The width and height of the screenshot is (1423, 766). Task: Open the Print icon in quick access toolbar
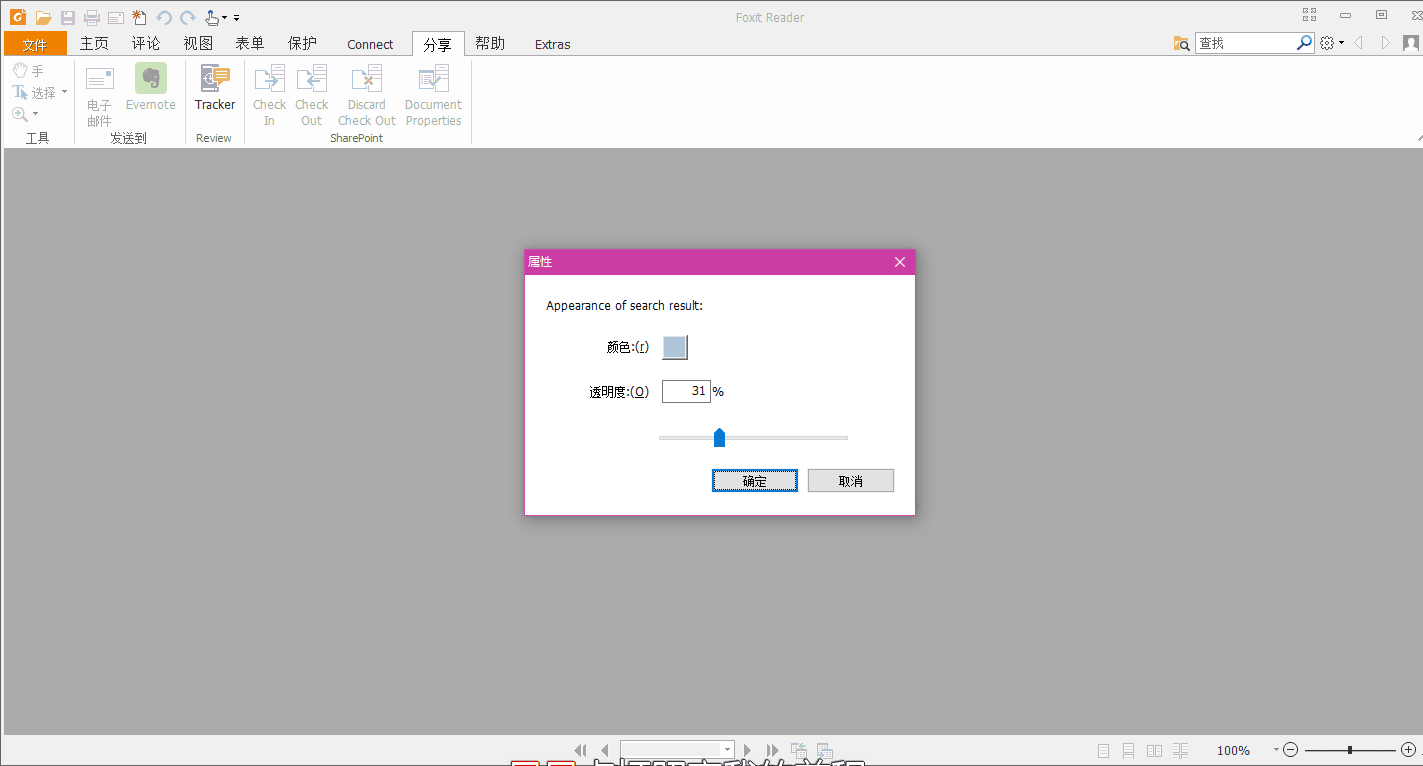[91, 17]
